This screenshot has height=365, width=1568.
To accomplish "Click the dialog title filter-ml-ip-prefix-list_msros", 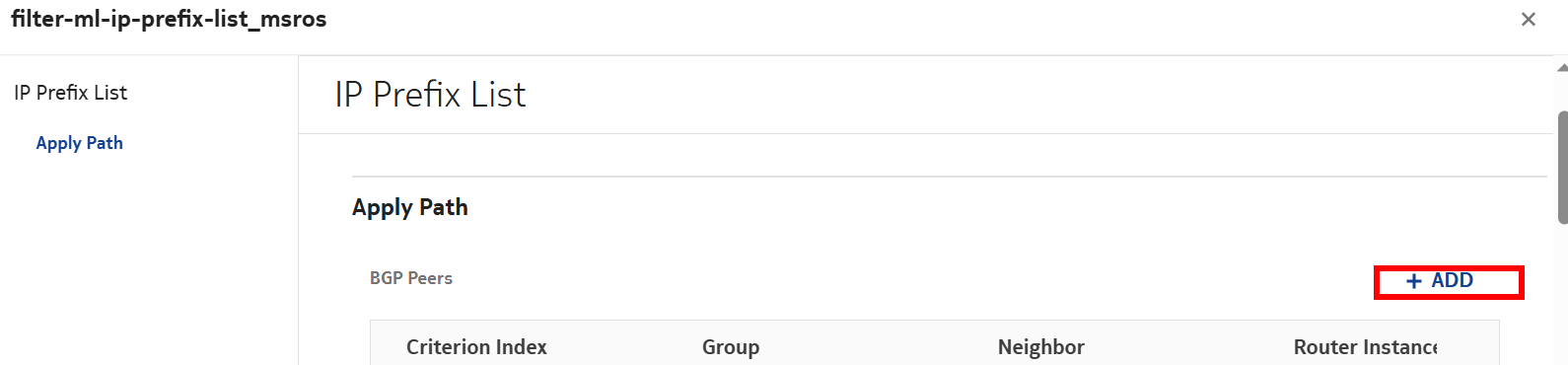I will coord(169,20).
